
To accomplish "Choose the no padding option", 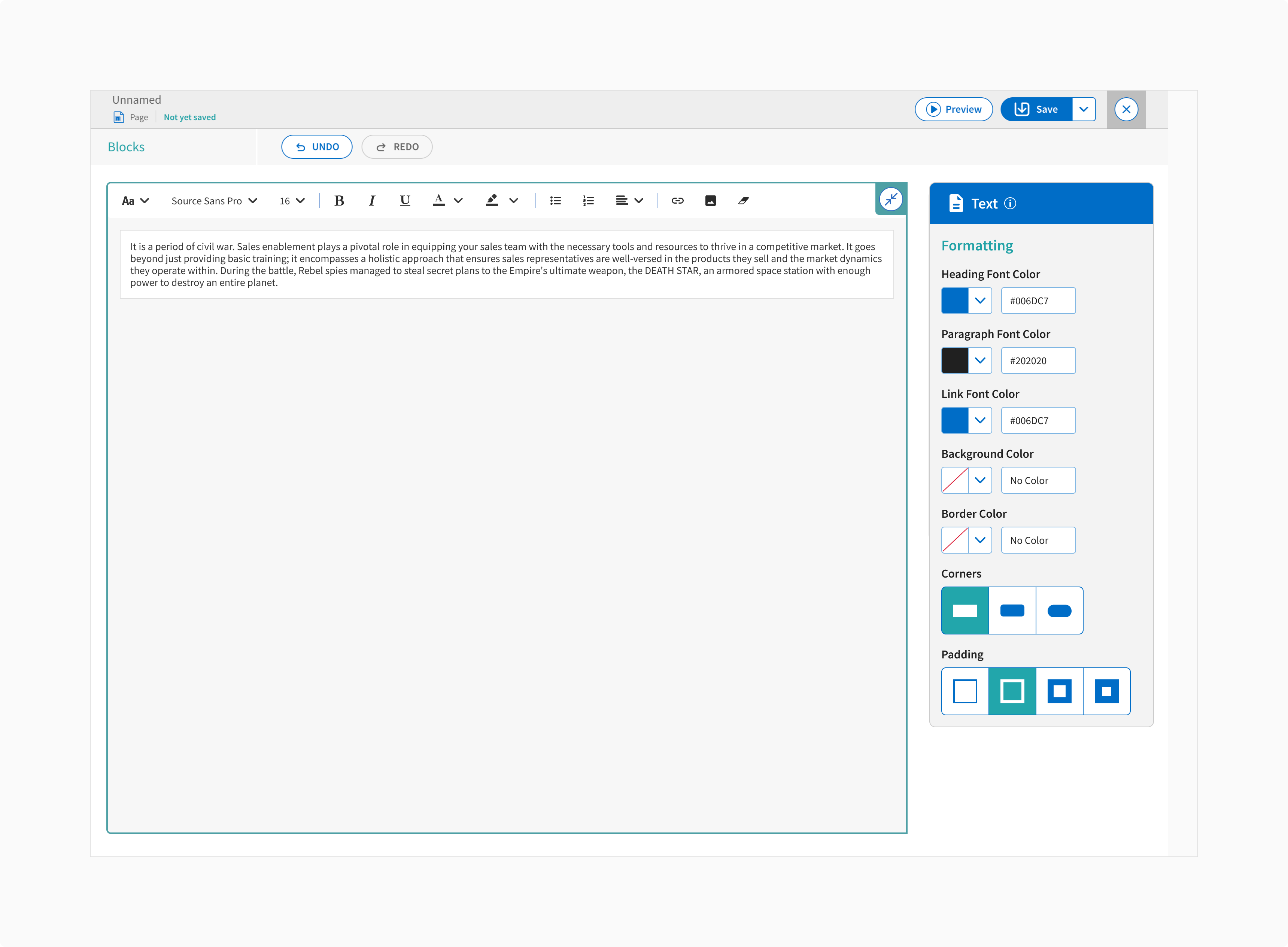I will point(965,691).
